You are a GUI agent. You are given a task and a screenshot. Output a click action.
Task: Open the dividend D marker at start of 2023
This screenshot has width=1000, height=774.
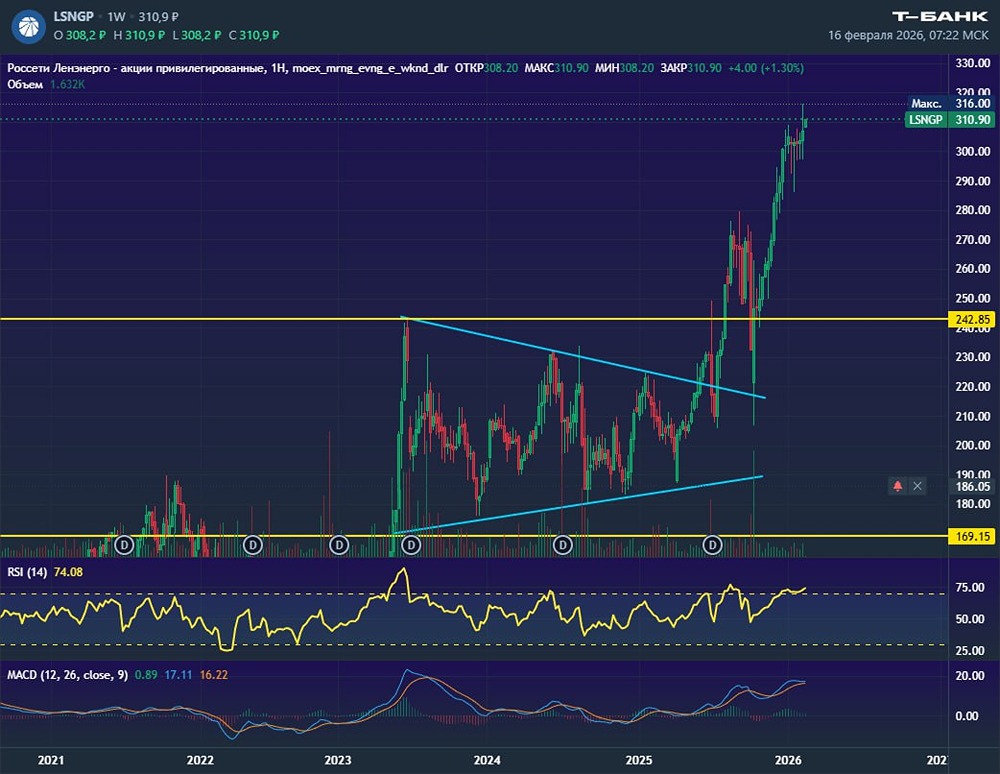coord(339,545)
